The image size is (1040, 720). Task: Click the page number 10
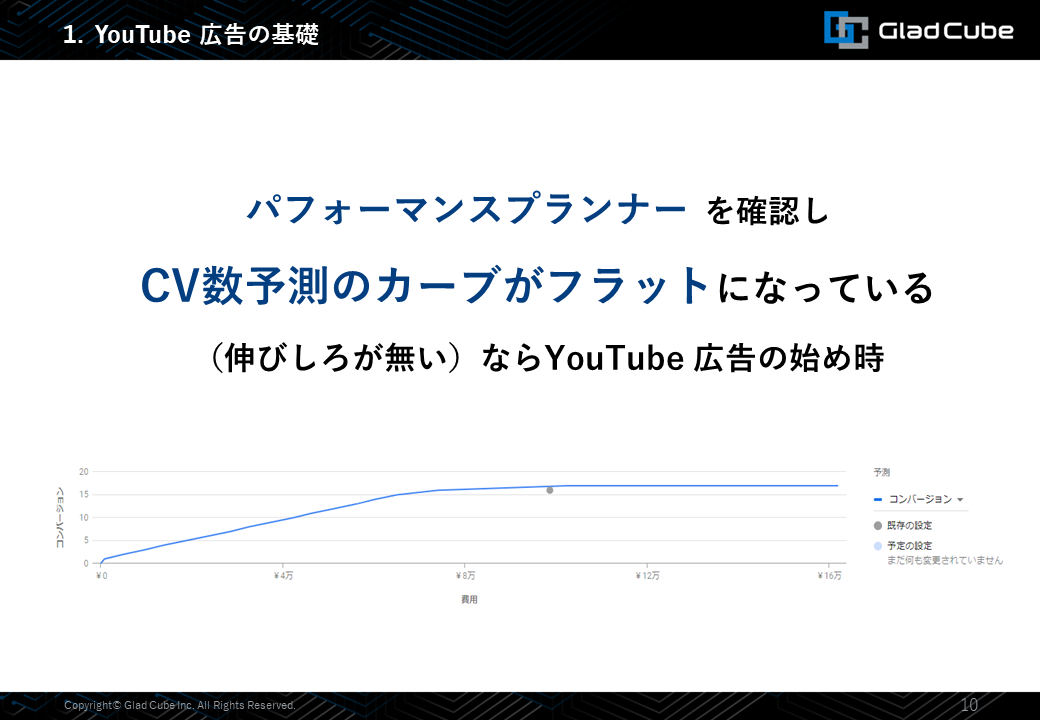tap(969, 705)
